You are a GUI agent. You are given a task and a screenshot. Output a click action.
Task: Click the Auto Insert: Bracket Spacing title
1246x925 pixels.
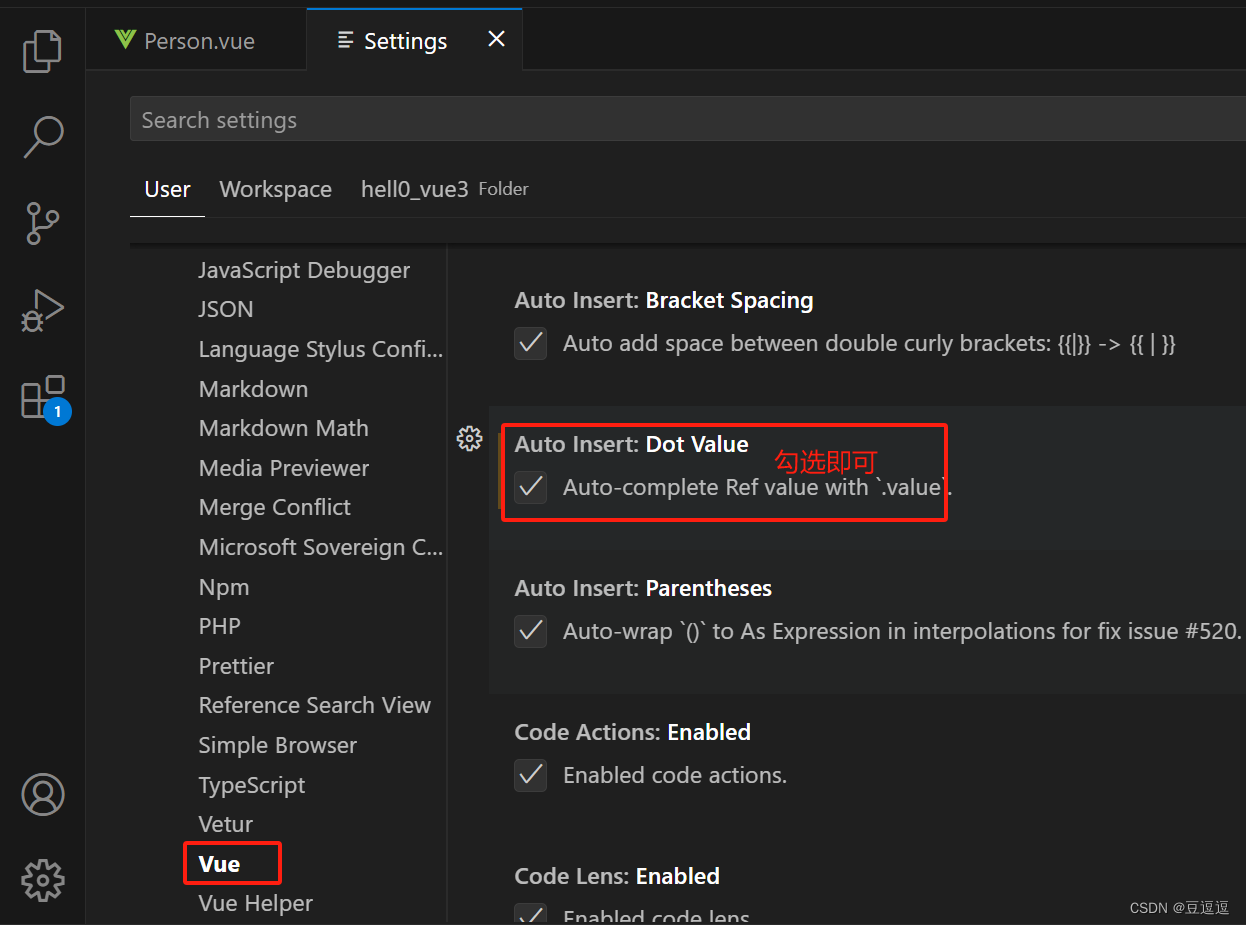point(663,300)
